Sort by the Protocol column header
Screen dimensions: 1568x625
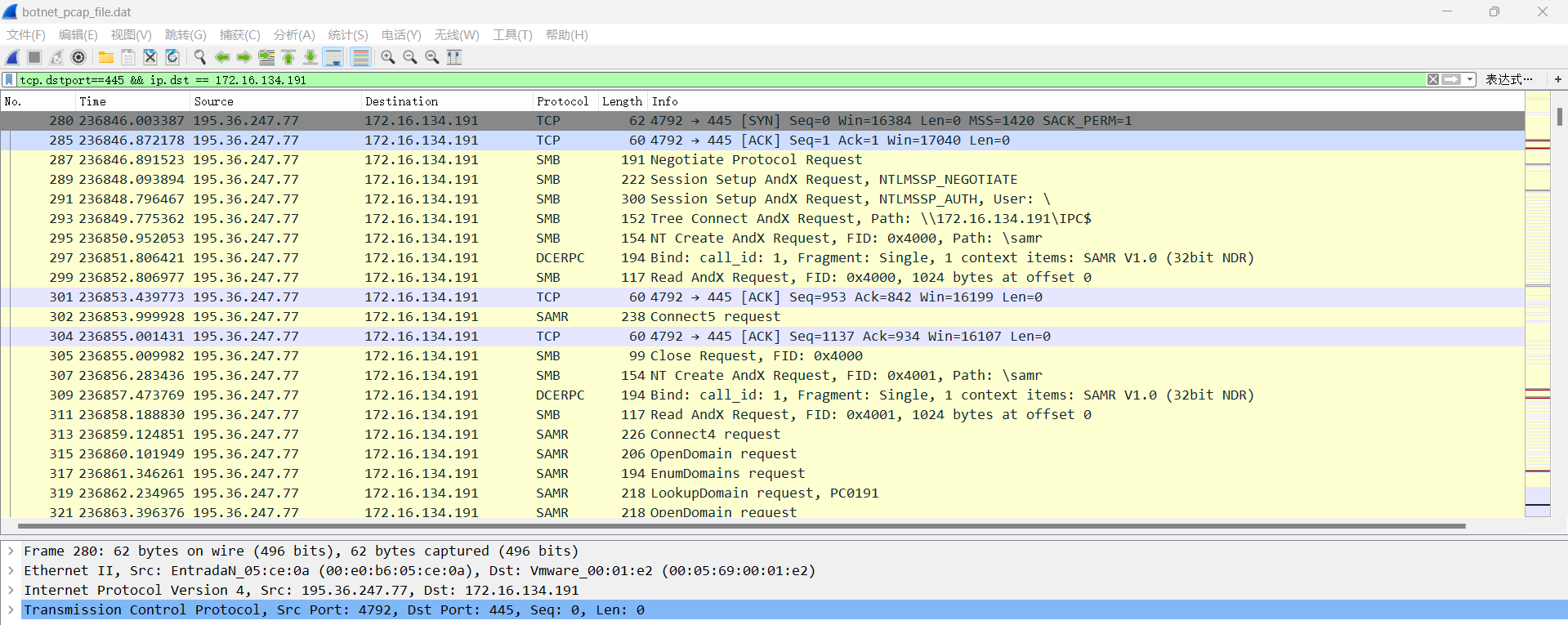pos(565,101)
